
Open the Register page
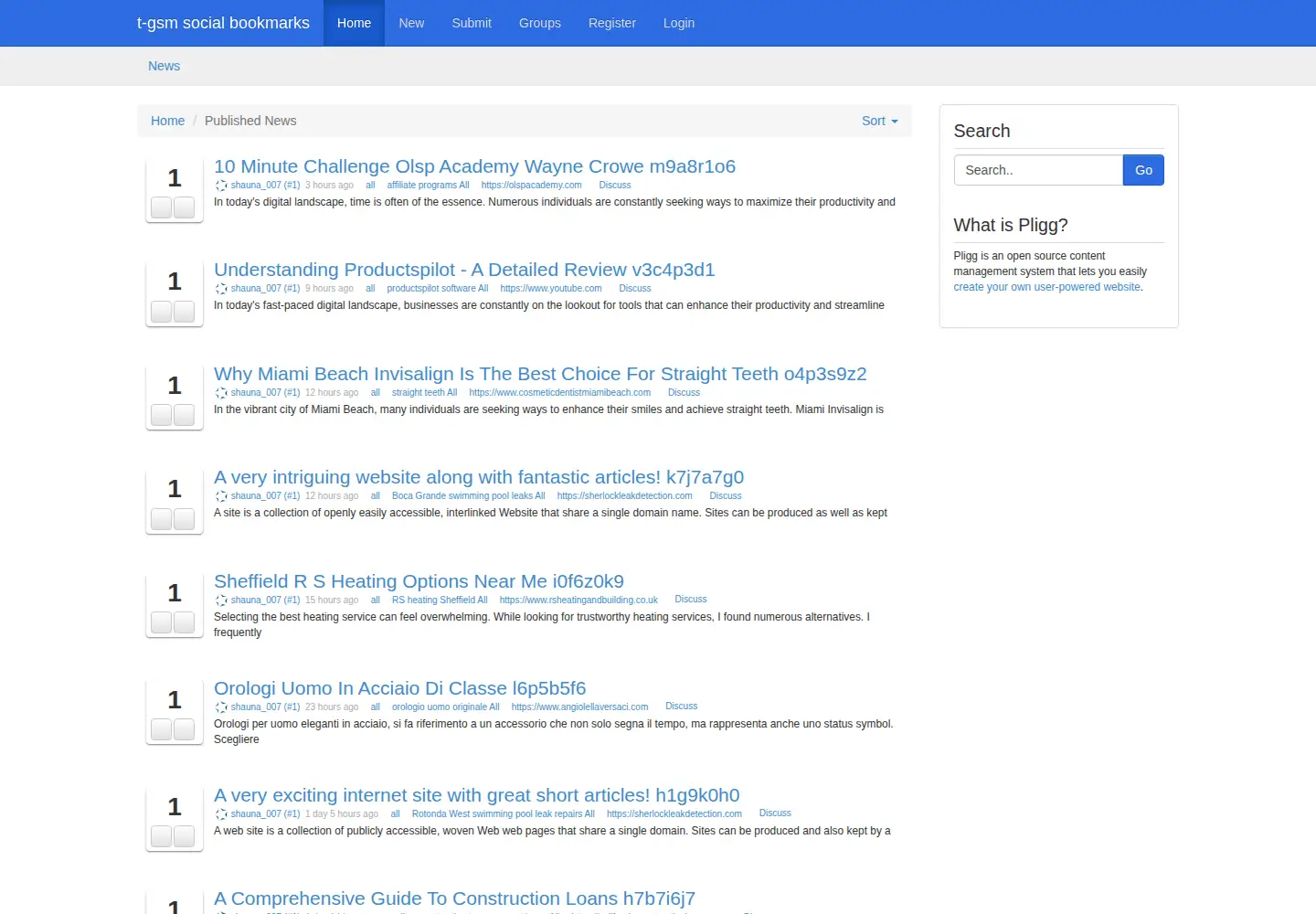[x=612, y=23]
